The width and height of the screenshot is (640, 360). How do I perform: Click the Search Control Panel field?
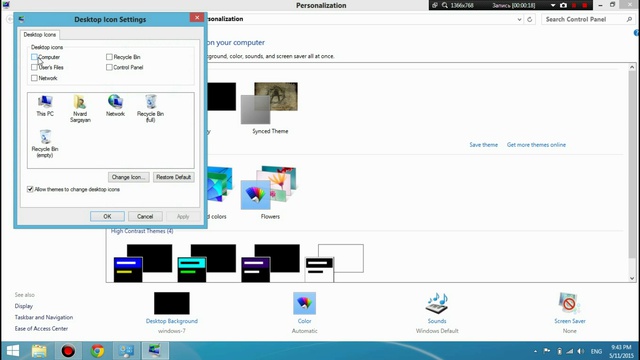coord(588,19)
